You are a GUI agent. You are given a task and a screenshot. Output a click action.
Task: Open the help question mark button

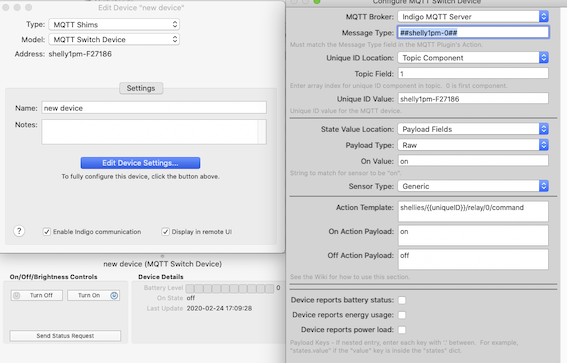pyautogui.click(x=19, y=231)
